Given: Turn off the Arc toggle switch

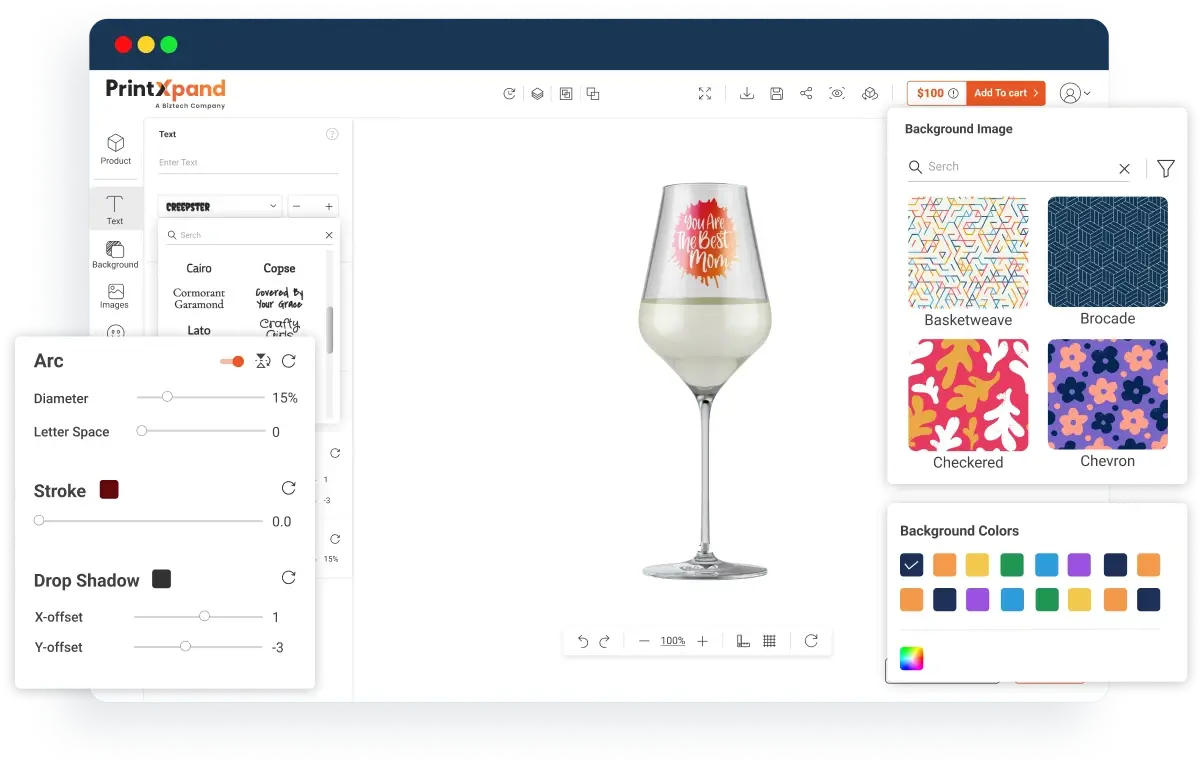Looking at the screenshot, I should 232,361.
